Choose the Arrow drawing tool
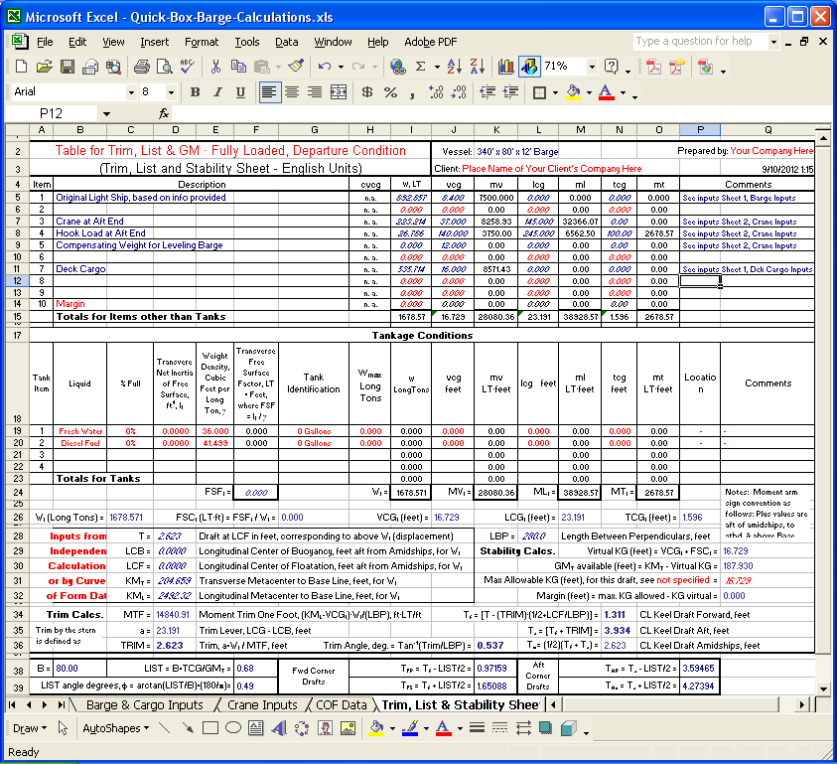 (x=187, y=728)
